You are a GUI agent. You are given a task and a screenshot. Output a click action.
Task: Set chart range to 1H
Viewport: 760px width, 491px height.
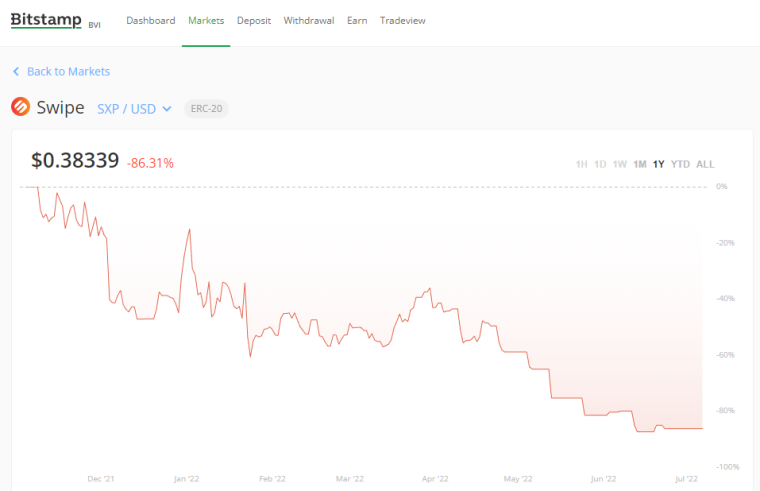click(x=582, y=164)
